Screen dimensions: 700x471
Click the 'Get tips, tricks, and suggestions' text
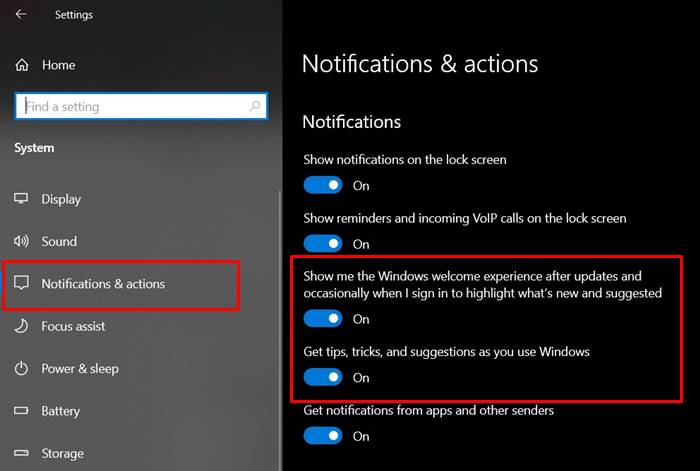[446, 352]
